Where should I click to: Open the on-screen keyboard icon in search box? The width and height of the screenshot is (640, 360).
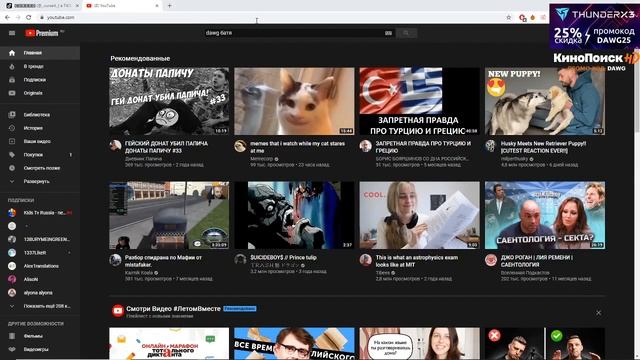click(388, 33)
